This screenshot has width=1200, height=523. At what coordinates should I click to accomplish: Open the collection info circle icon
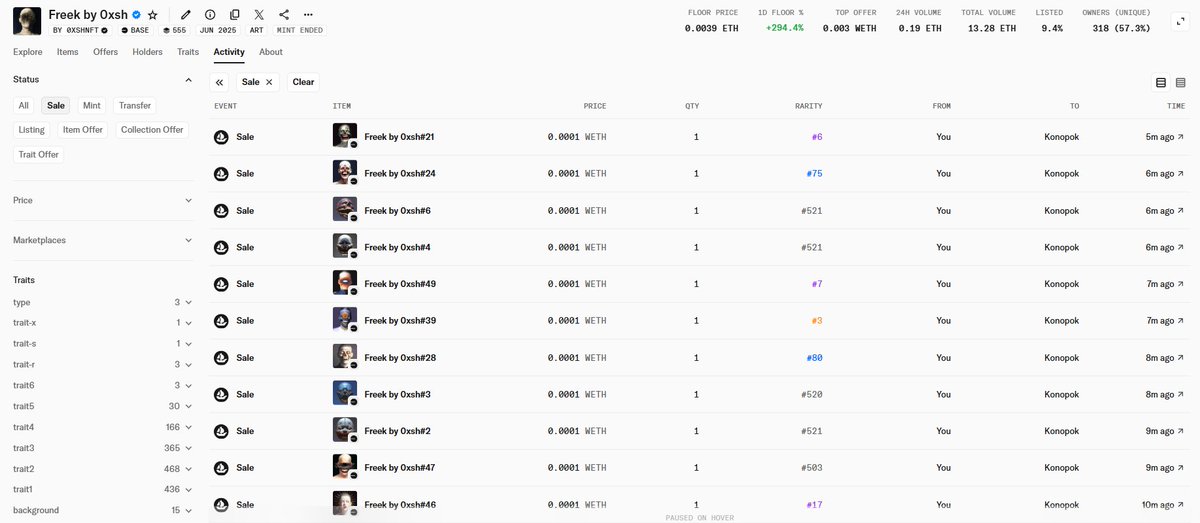pyautogui.click(x=210, y=15)
